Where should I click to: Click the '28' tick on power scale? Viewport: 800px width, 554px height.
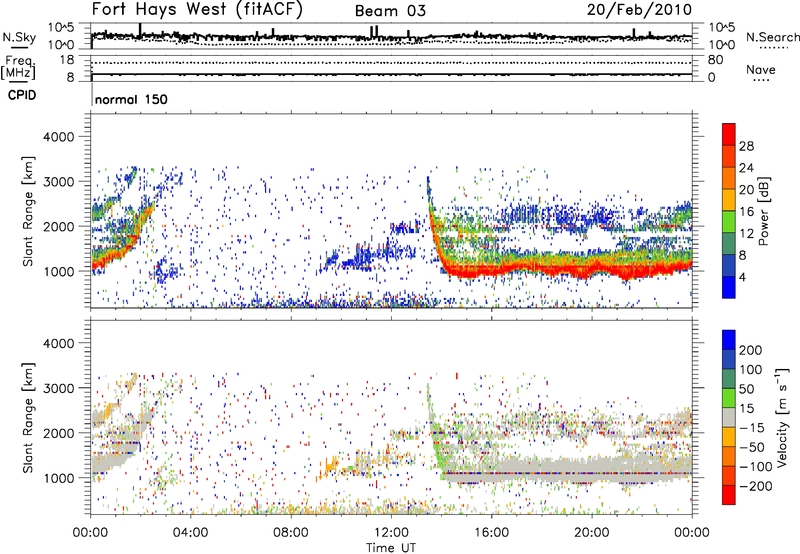pyautogui.click(x=746, y=146)
